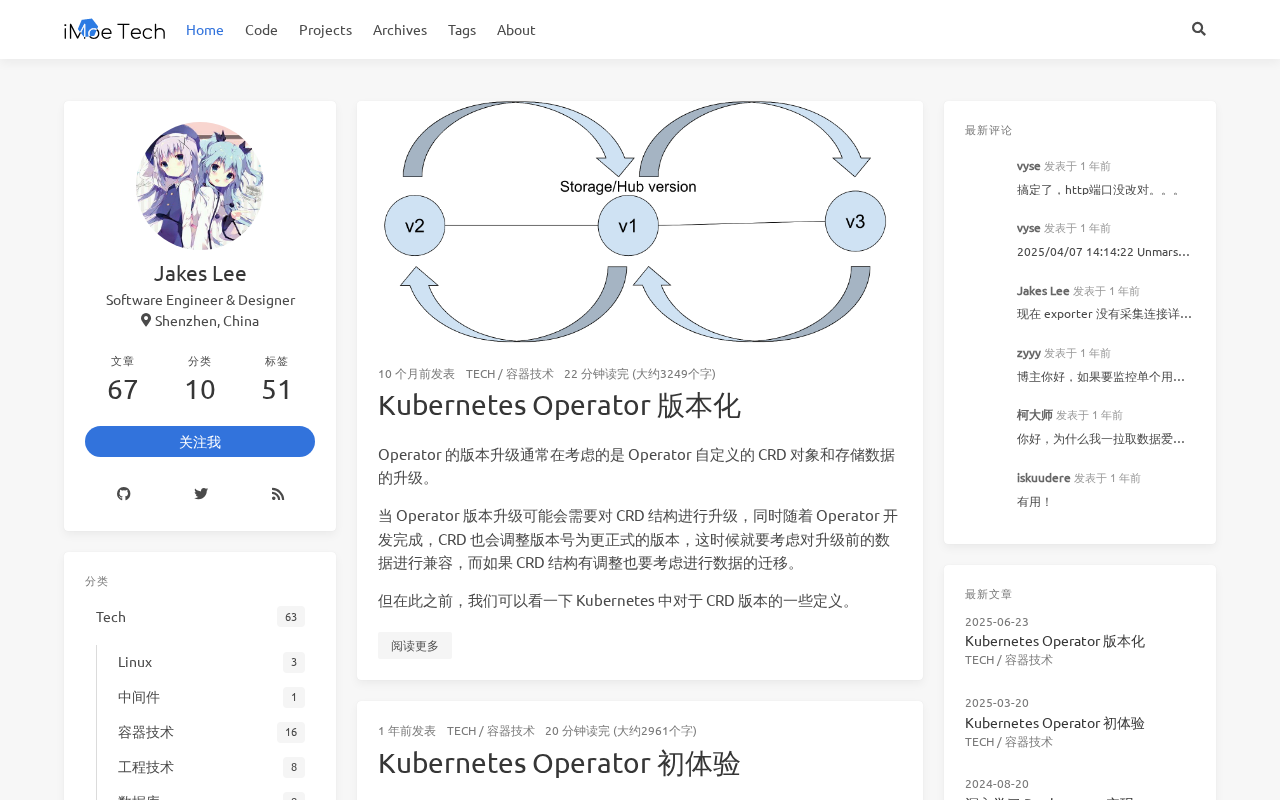Open the Code nav item

click(x=261, y=29)
